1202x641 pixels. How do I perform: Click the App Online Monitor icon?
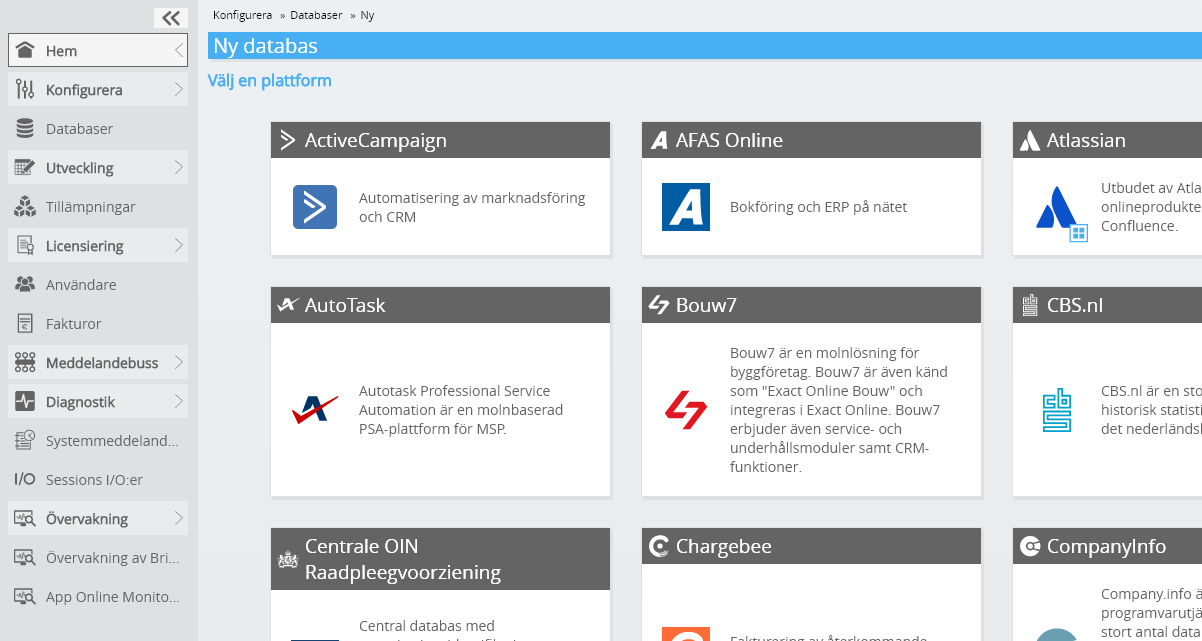(26, 596)
